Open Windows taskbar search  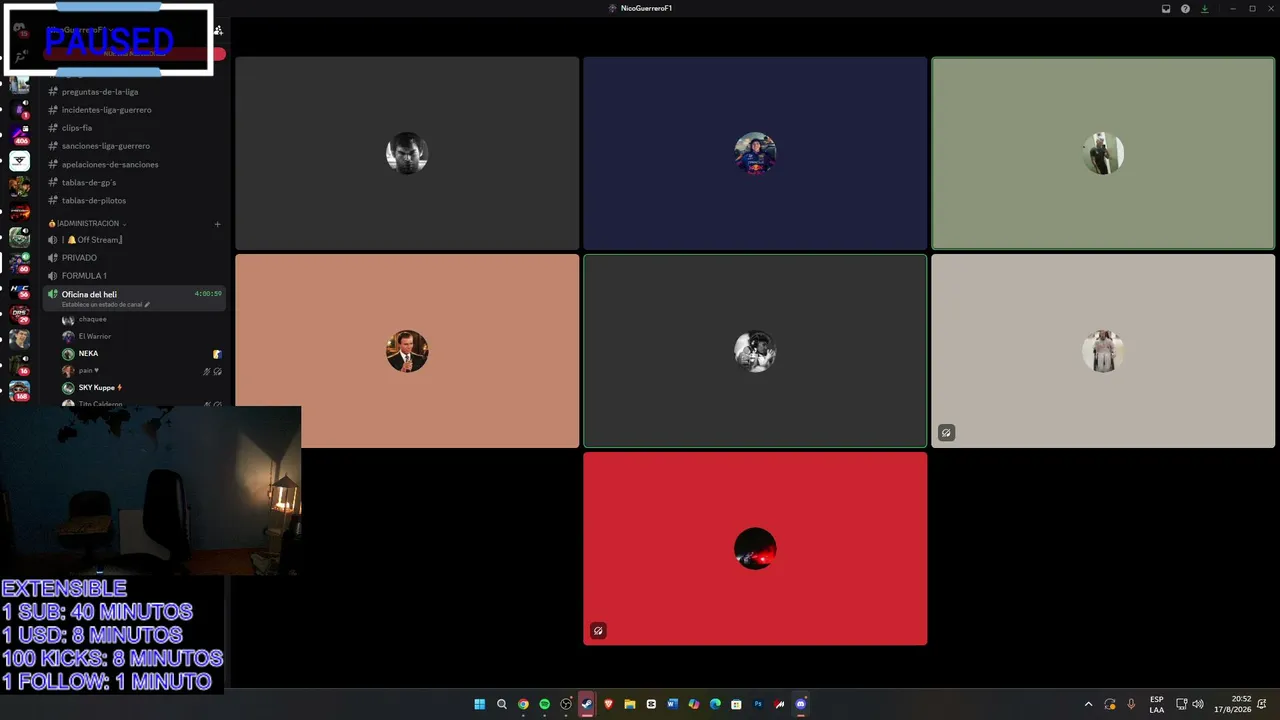click(x=502, y=704)
